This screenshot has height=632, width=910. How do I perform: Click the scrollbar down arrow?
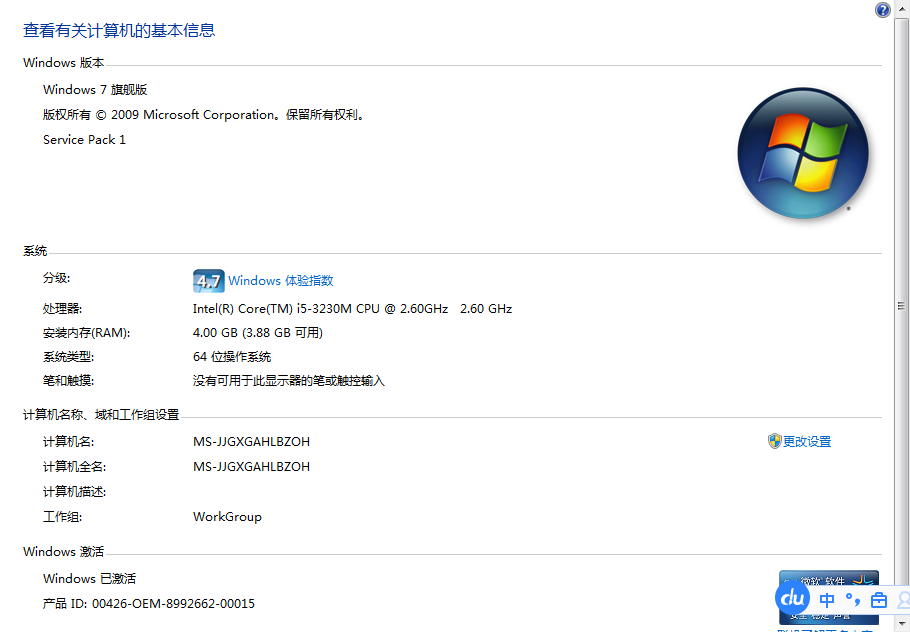pos(902,624)
